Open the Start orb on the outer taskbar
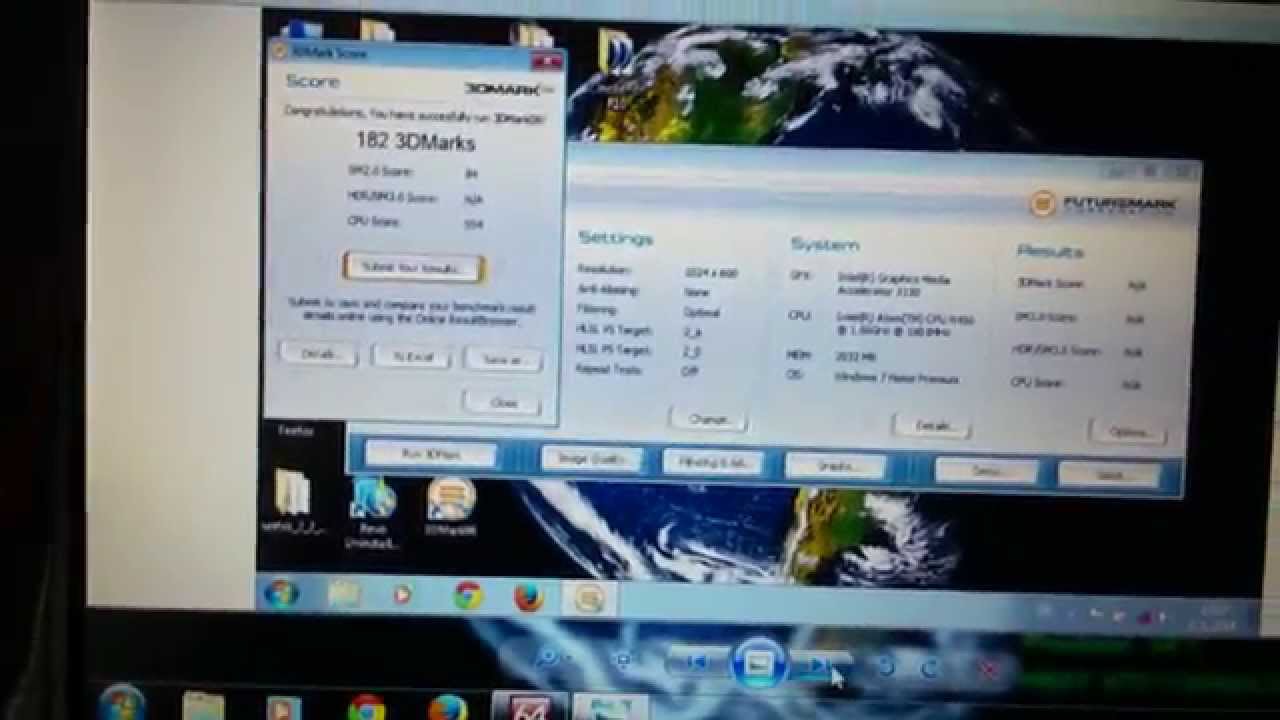1280x720 pixels. click(122, 703)
